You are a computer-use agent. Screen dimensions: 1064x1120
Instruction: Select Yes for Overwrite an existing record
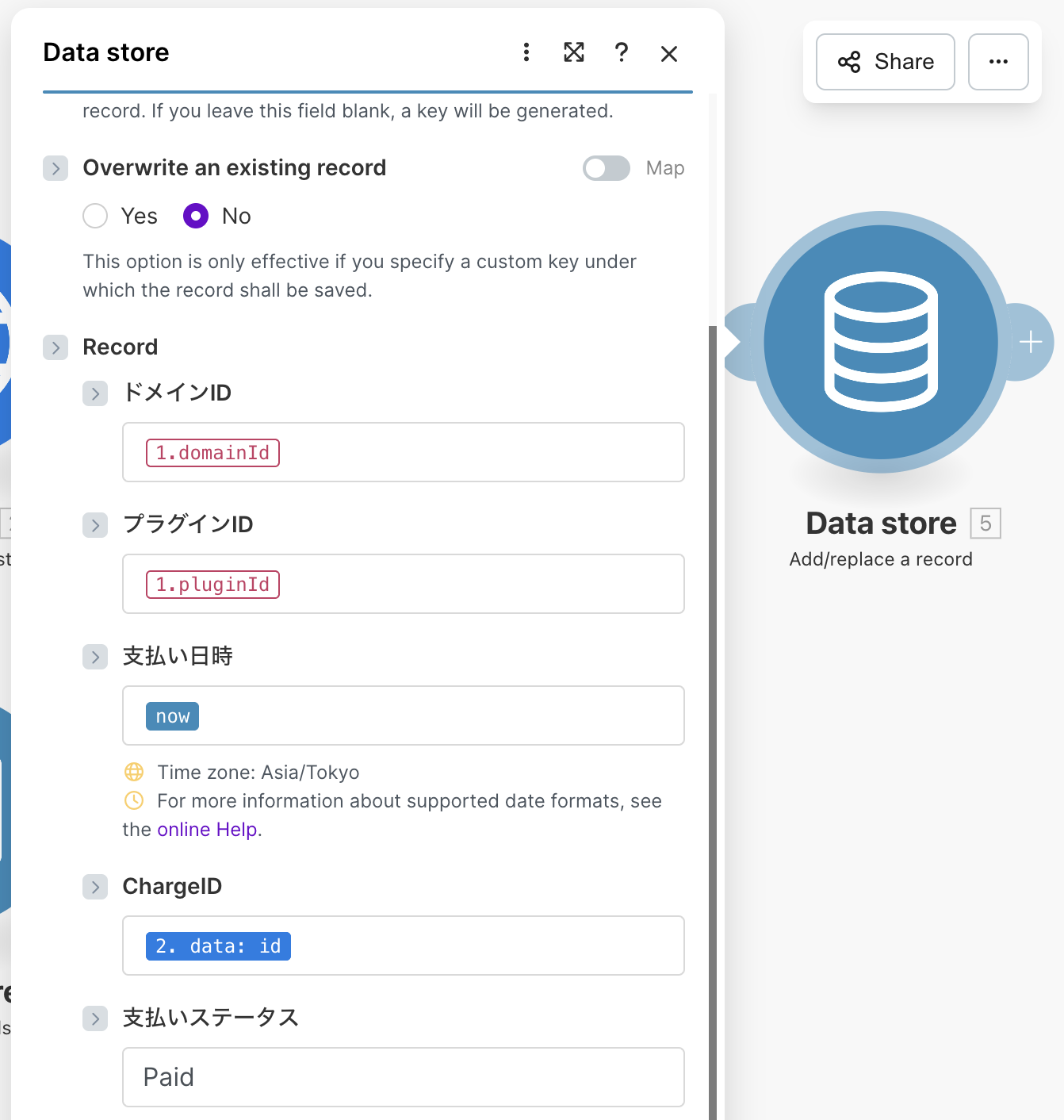point(95,216)
